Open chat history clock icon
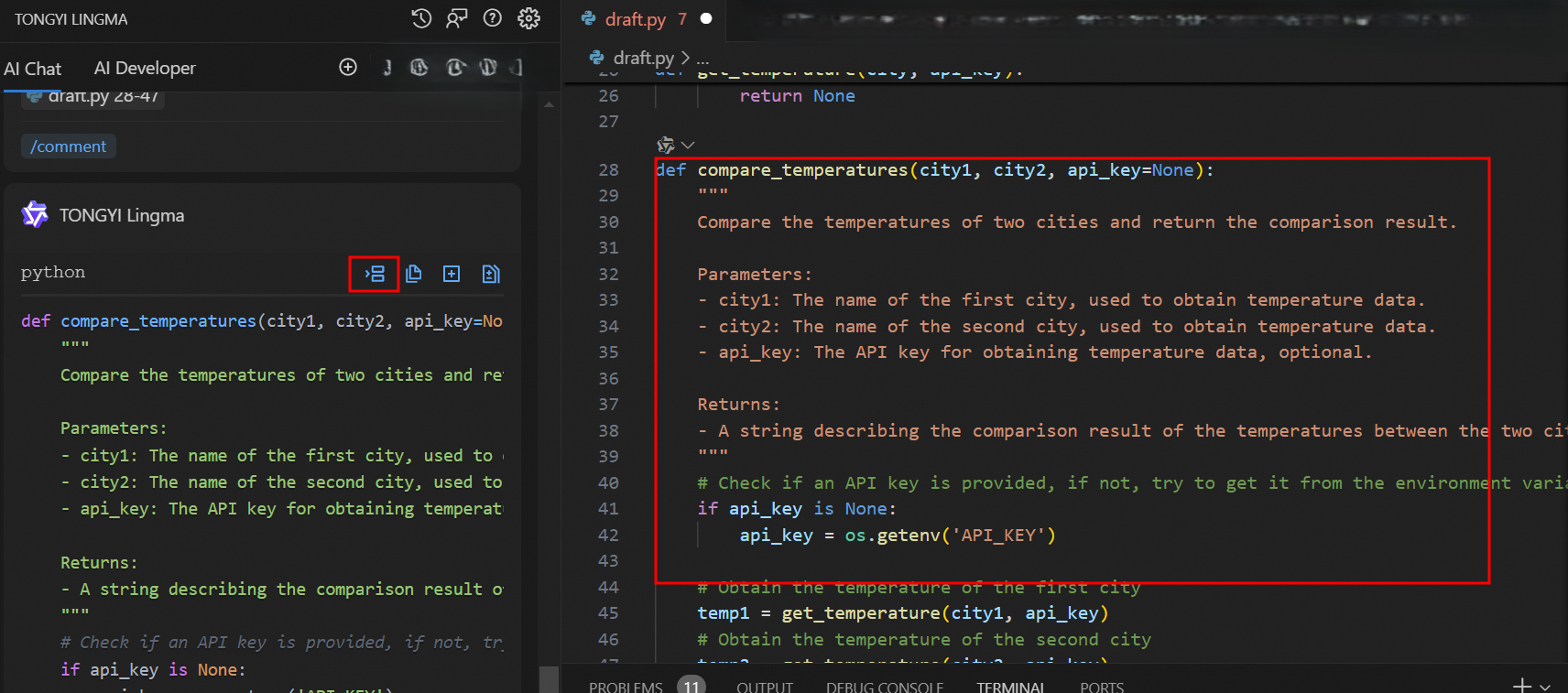Viewport: 1568px width, 693px height. point(421,18)
